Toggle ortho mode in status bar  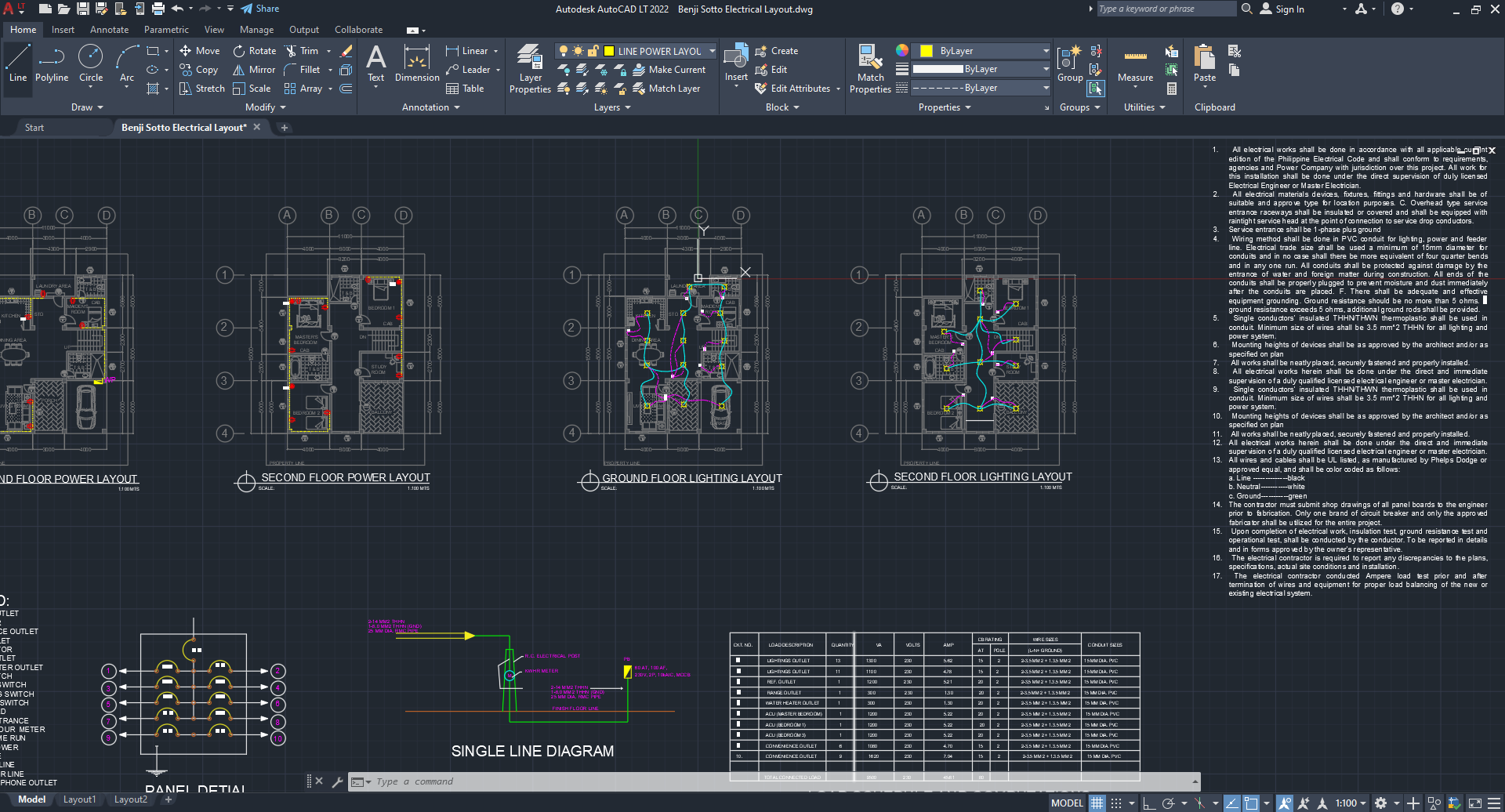tap(1149, 803)
